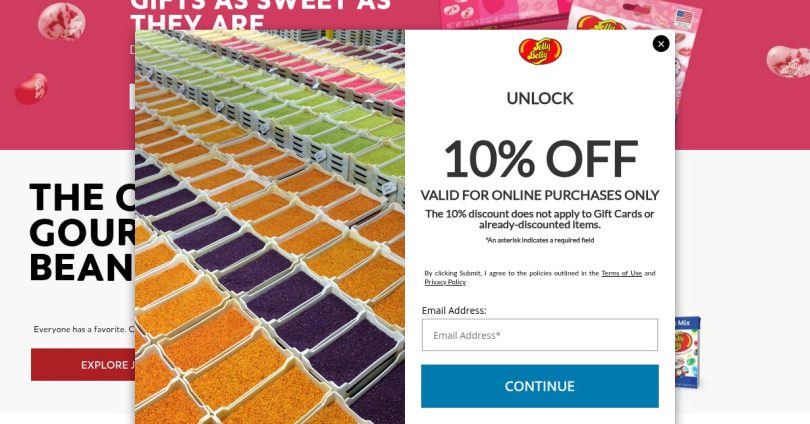The width and height of the screenshot is (810, 424).
Task: Focus the Email Address input field
Action: (x=539, y=335)
